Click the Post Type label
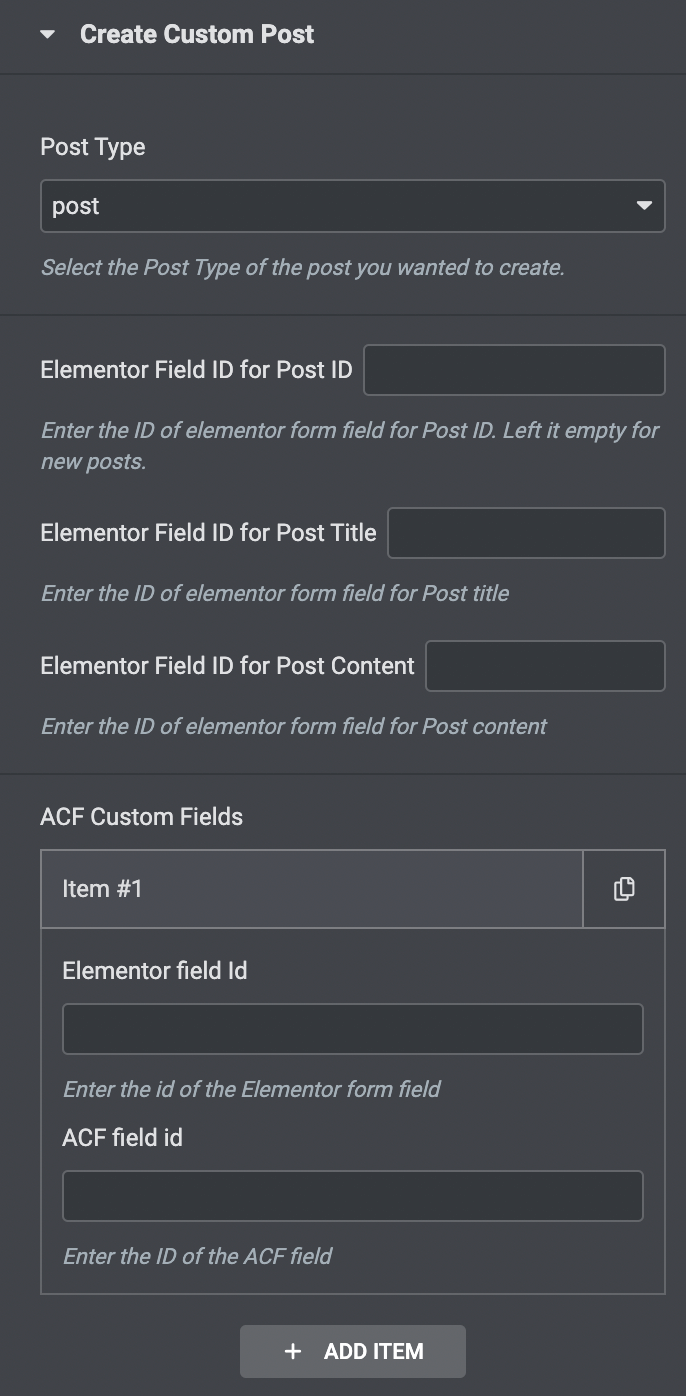The height and width of the screenshot is (1396, 686). click(93, 147)
